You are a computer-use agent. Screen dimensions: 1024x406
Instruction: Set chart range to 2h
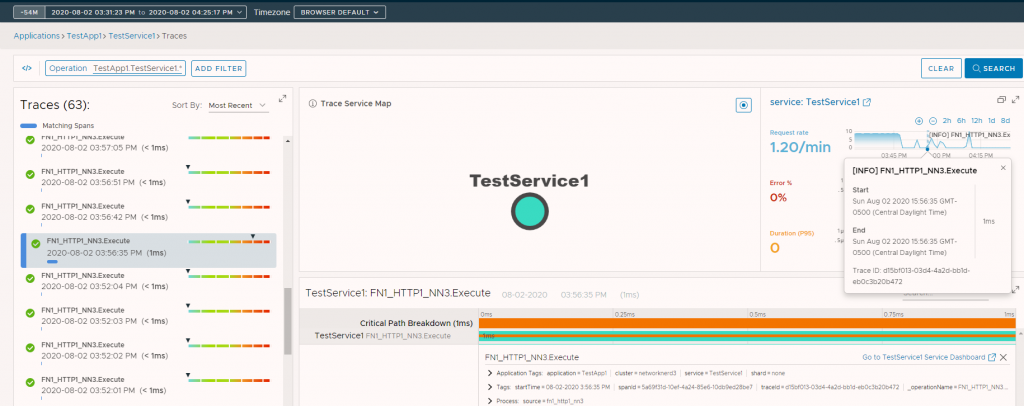pyautogui.click(x=947, y=121)
